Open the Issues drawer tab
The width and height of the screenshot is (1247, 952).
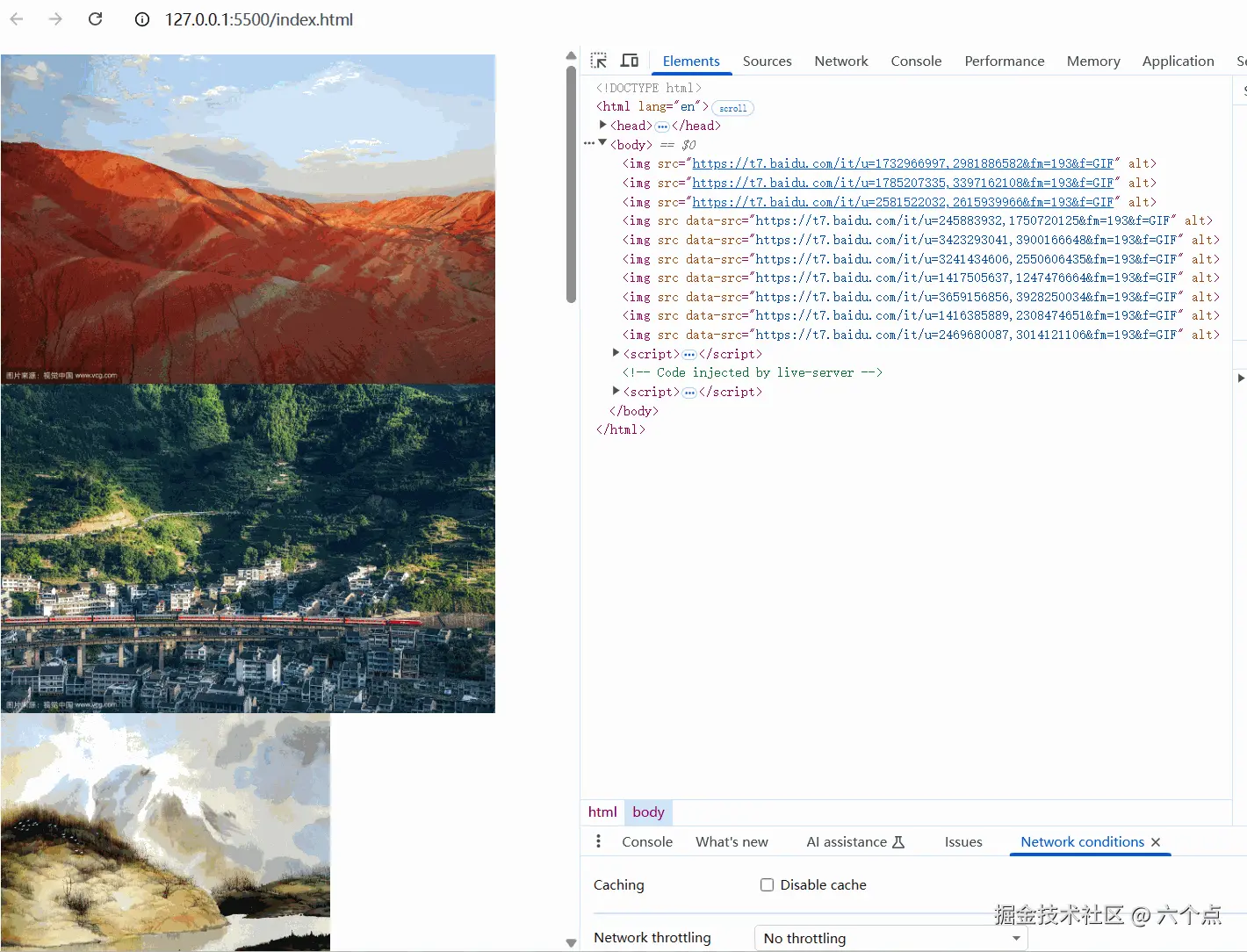tap(963, 841)
